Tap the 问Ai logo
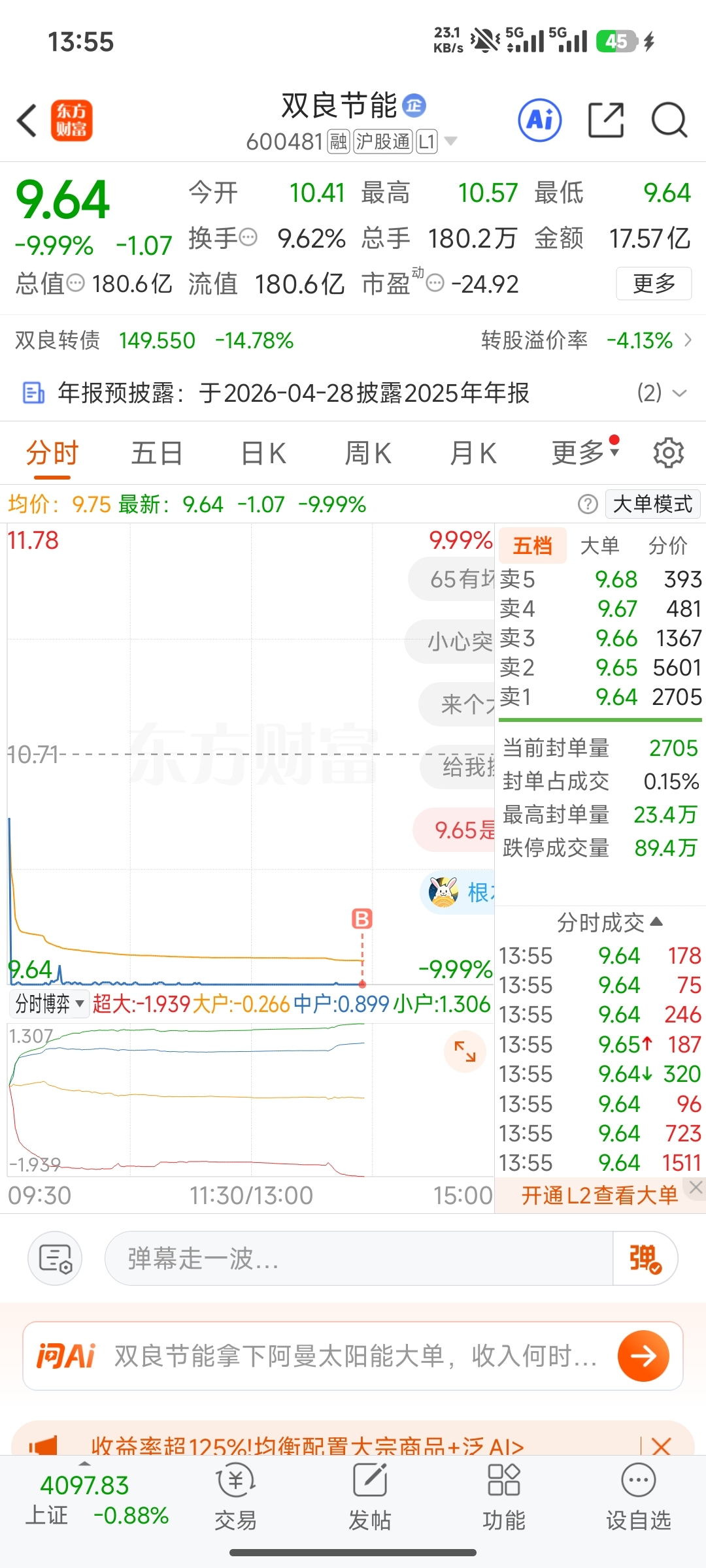Image resolution: width=706 pixels, height=1568 pixels. (66, 1356)
